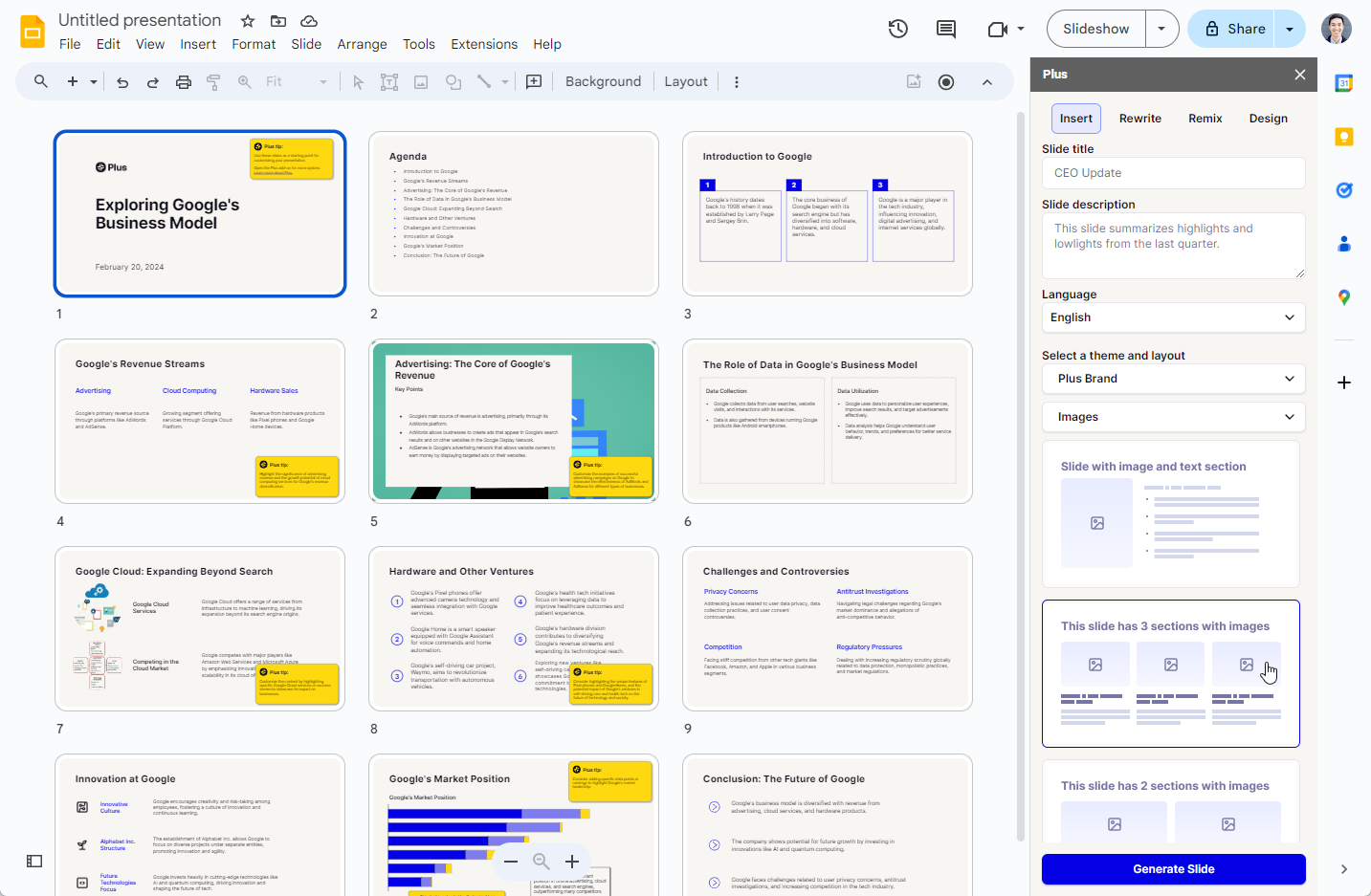The height and width of the screenshot is (896, 1371).
Task: Select the Line tool
Action: pyautogui.click(x=484, y=82)
